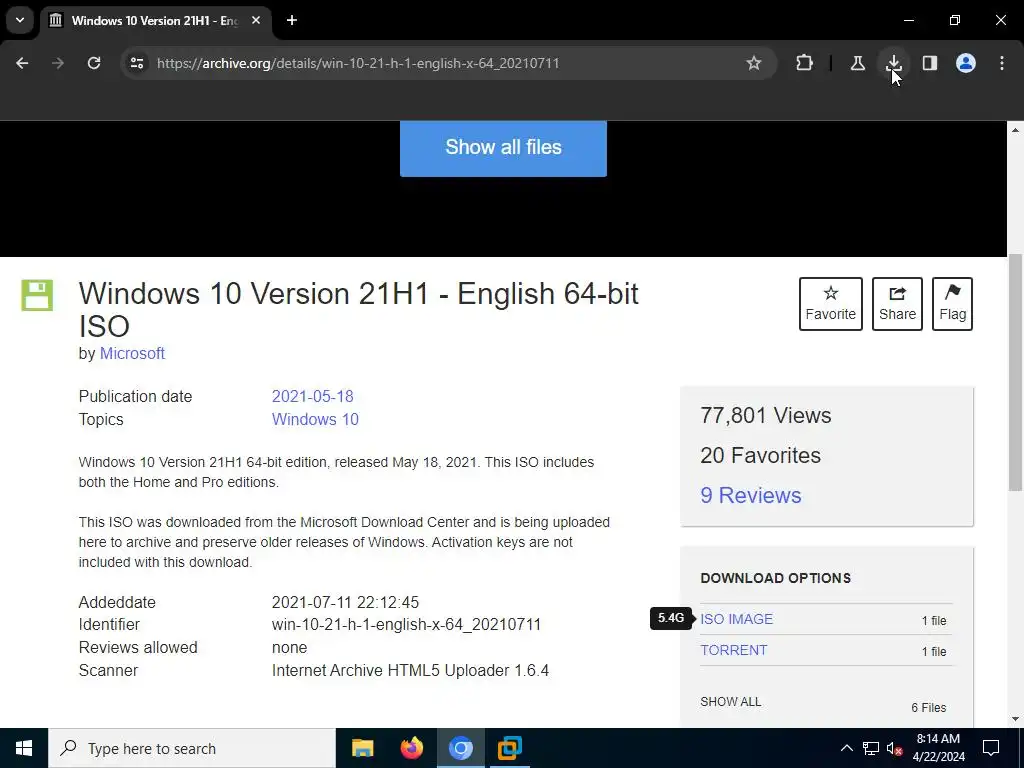Open the Microsoft author link

pyautogui.click(x=132, y=353)
